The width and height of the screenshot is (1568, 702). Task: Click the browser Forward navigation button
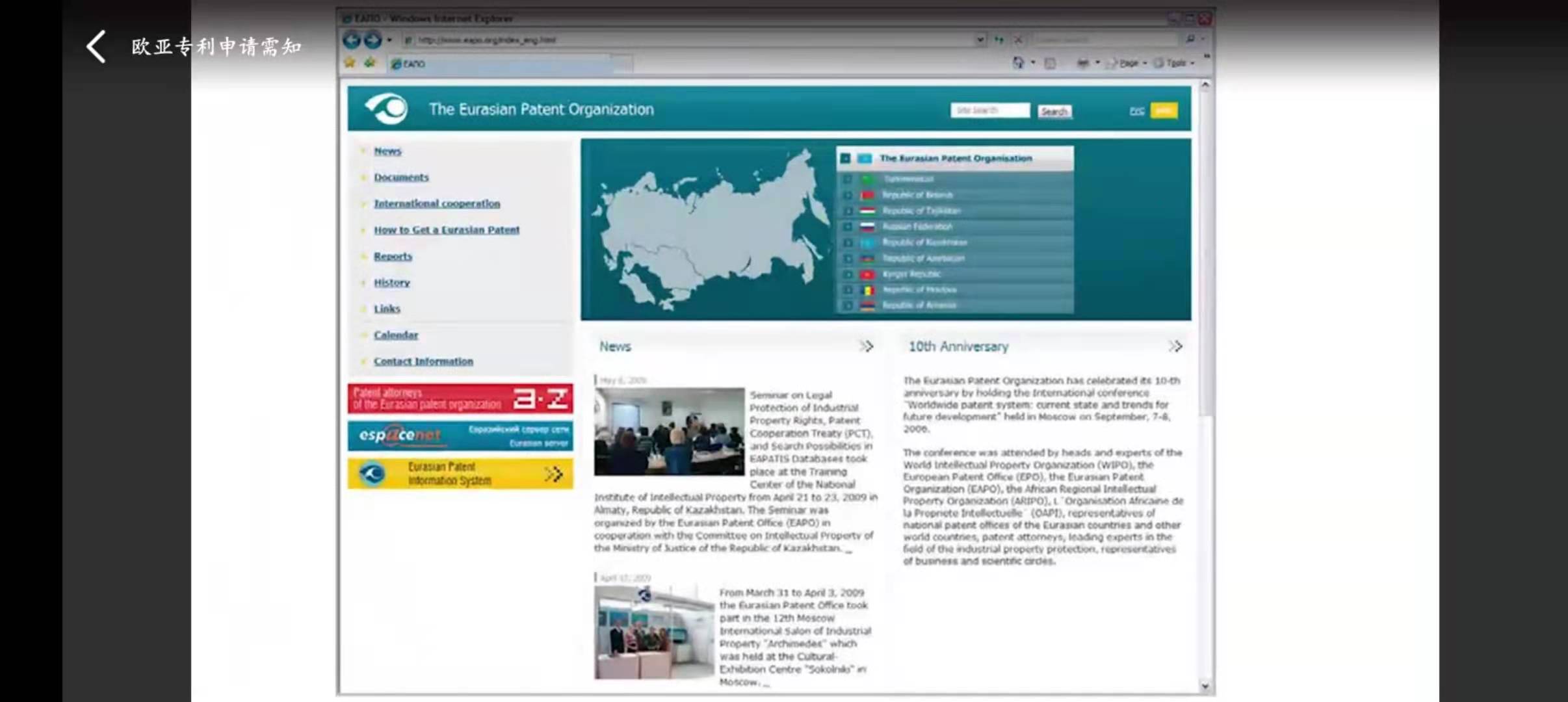(372, 40)
